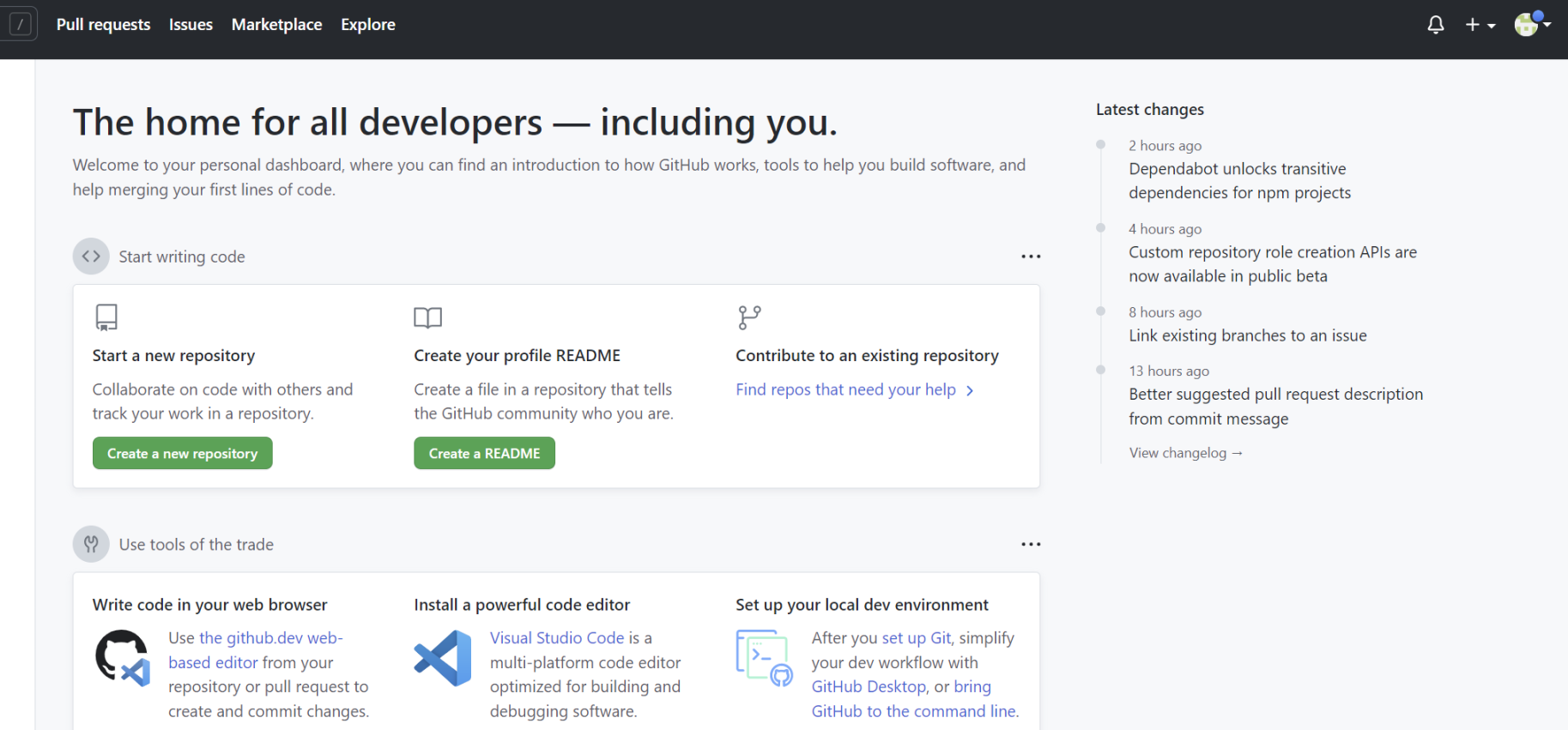The width and height of the screenshot is (1568, 730).
Task: Click the local dev environment terminal icon
Action: (x=763, y=658)
